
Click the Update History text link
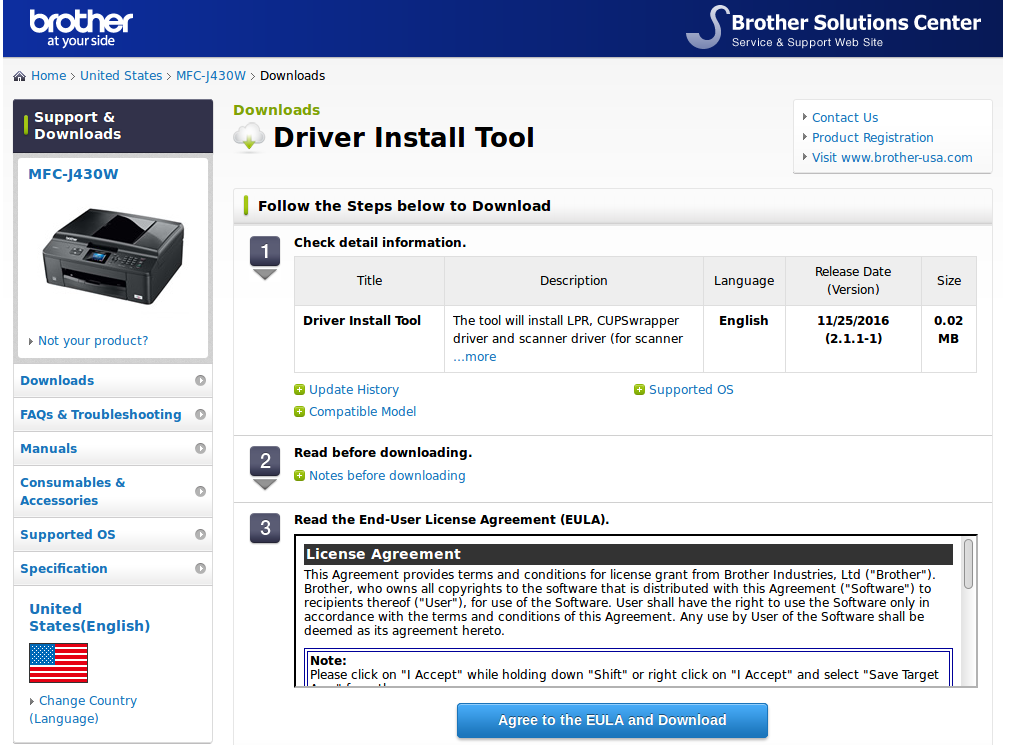click(354, 390)
